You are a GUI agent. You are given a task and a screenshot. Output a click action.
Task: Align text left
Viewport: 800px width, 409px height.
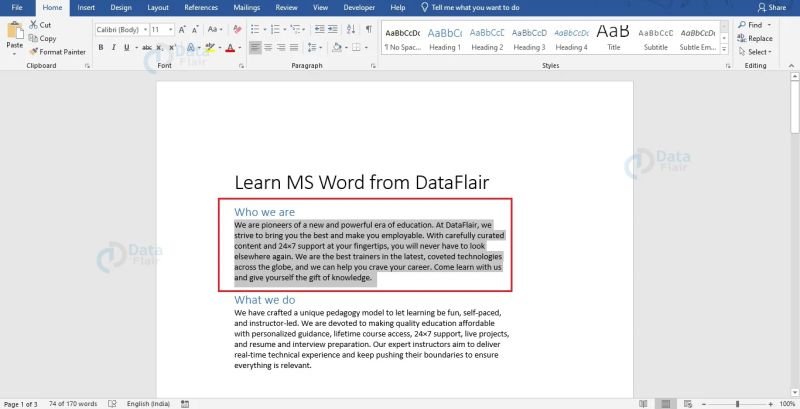(255, 47)
